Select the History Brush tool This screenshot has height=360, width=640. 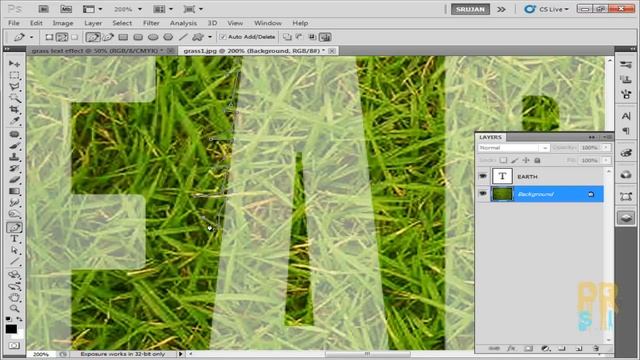click(x=14, y=168)
